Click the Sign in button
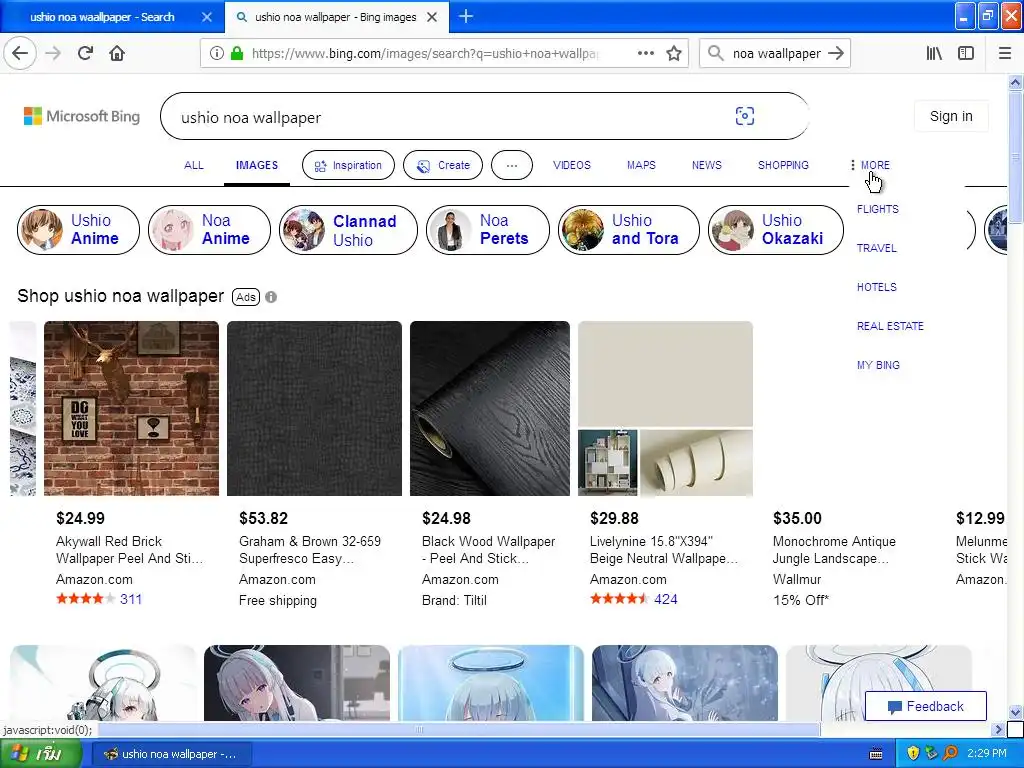This screenshot has width=1024, height=768. 951,116
